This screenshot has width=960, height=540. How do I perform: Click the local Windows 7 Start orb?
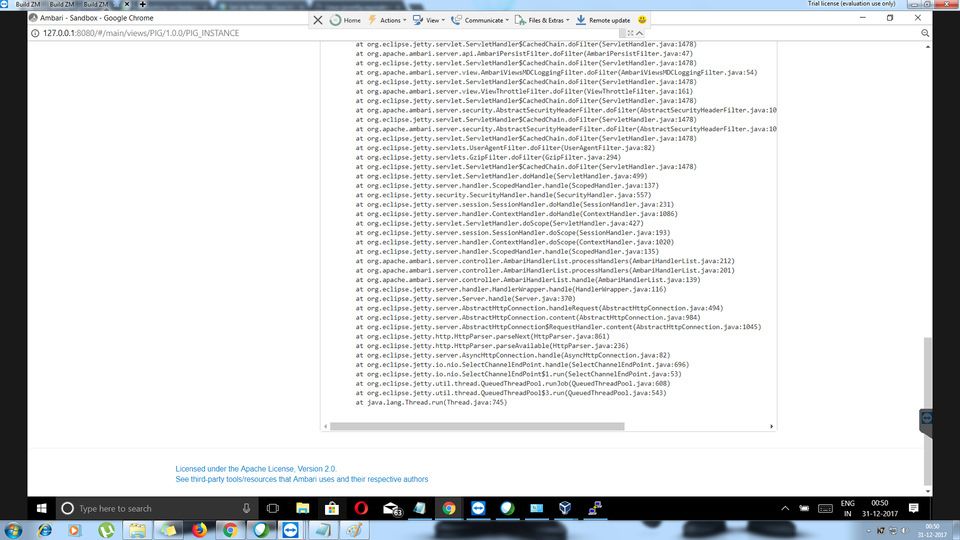tap(13, 530)
